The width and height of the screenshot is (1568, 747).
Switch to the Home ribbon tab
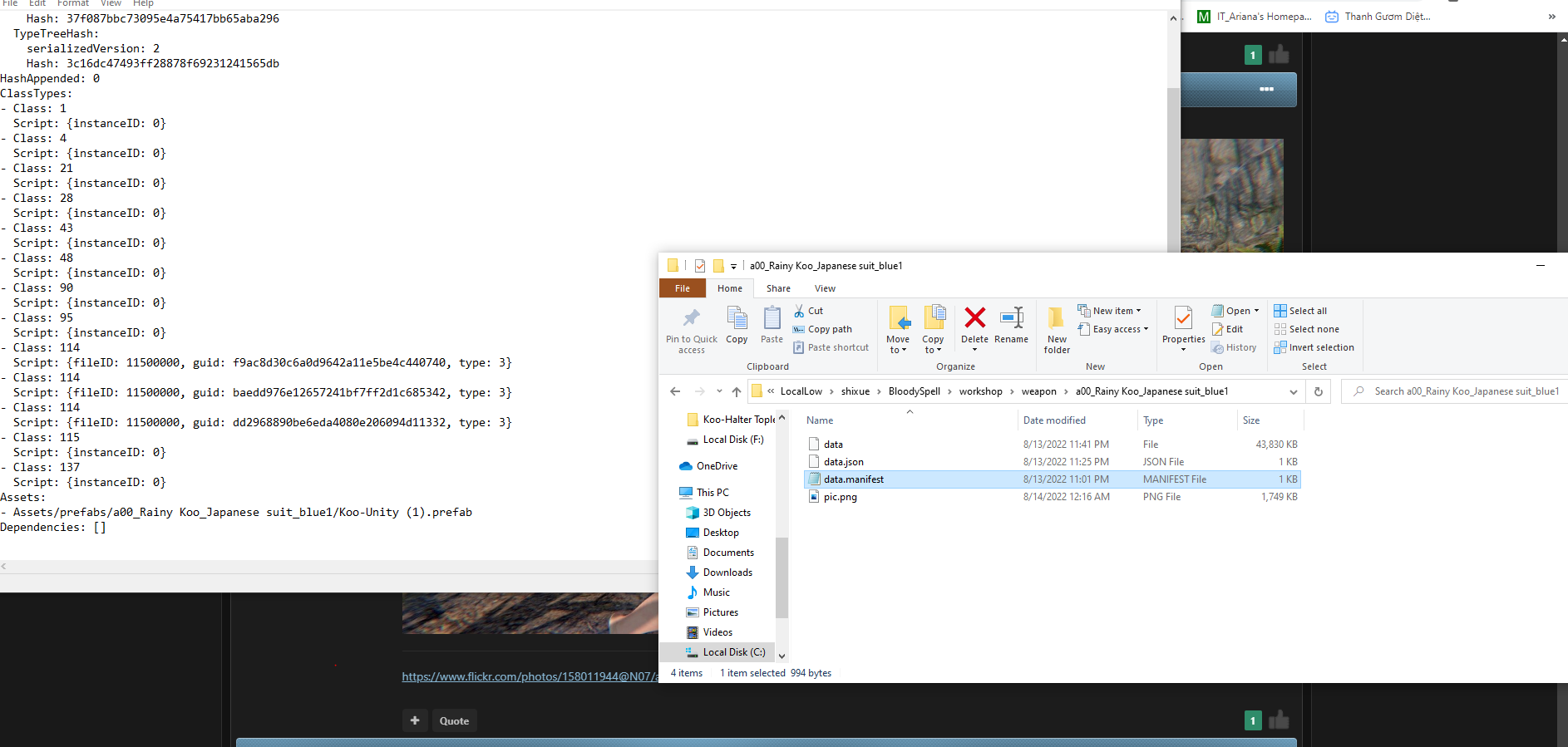point(730,288)
